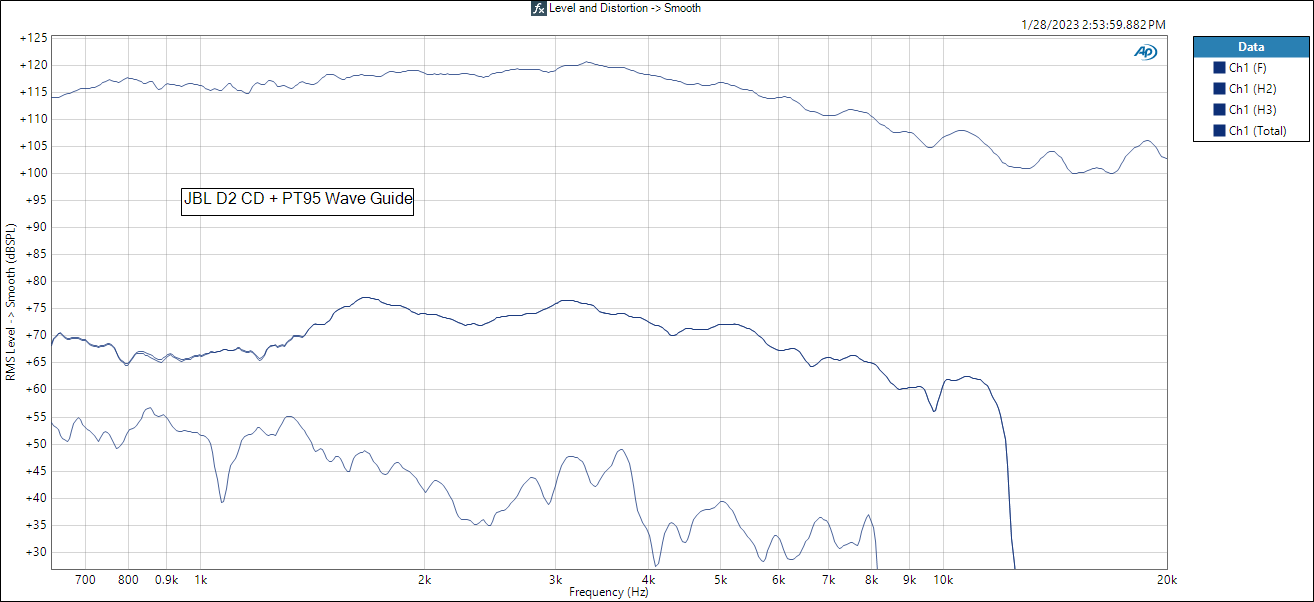Select the Ch1 (Total) legend label
The image size is (1314, 602).
coord(1258,131)
